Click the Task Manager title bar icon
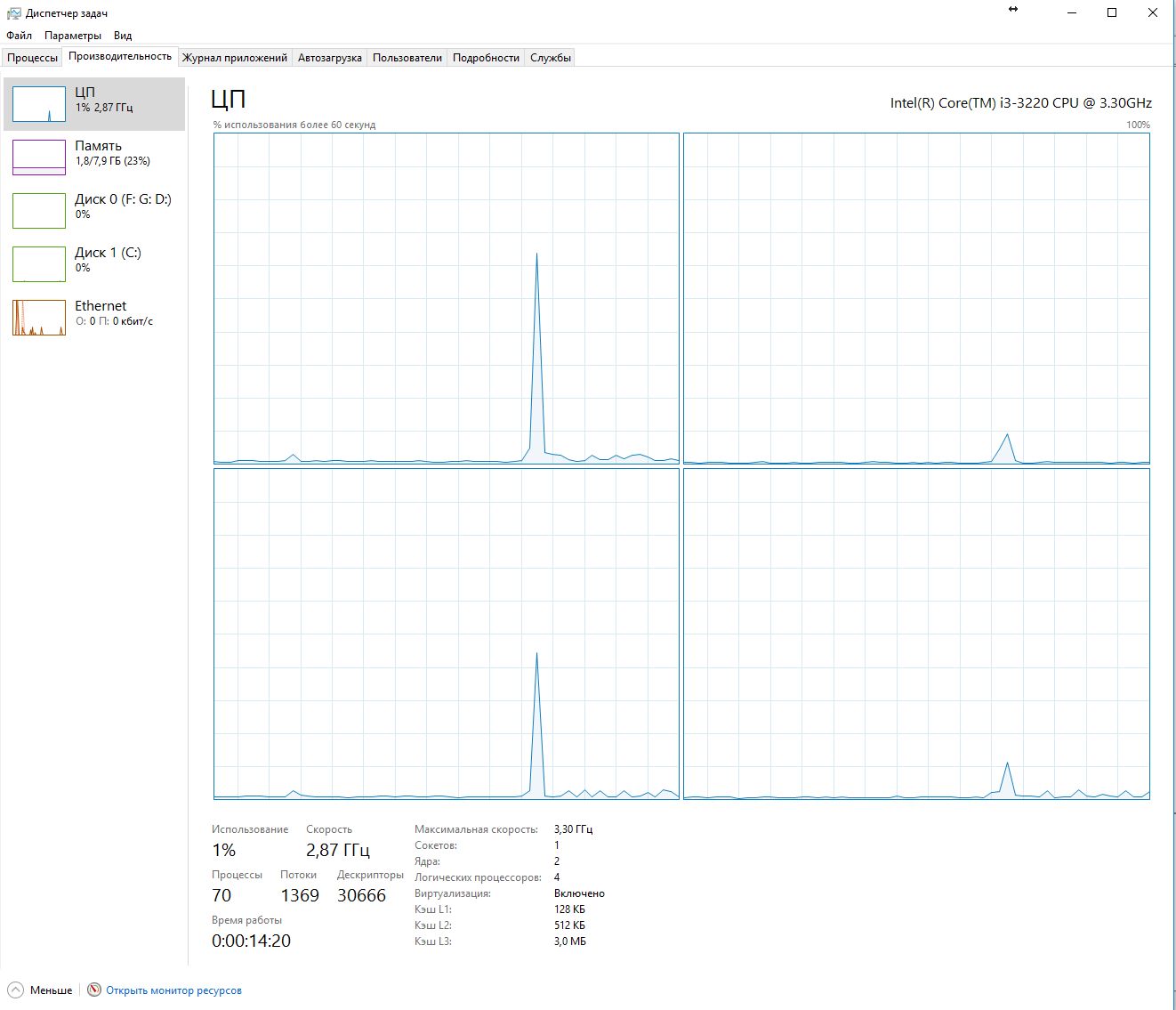The image size is (1176, 1010). [x=13, y=13]
